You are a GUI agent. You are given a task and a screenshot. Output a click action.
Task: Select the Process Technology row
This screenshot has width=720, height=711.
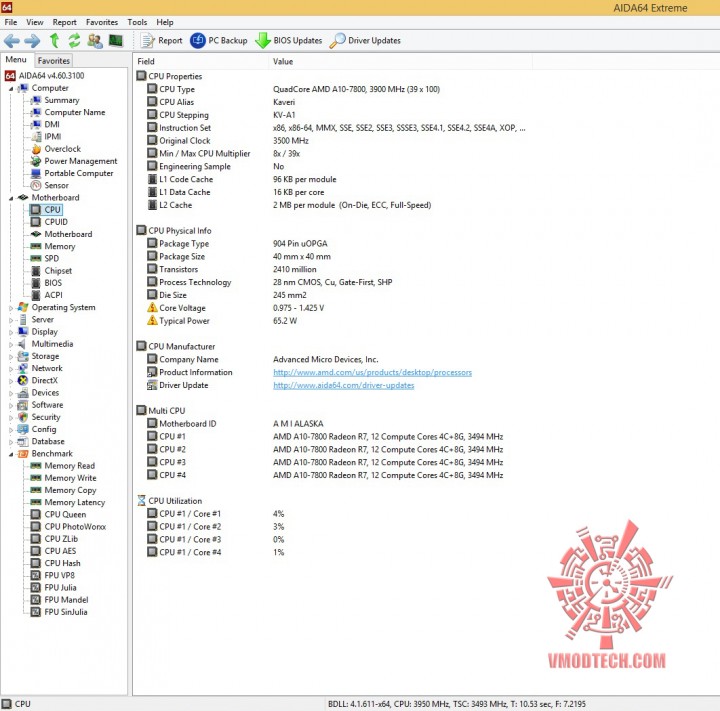[x=270, y=282]
